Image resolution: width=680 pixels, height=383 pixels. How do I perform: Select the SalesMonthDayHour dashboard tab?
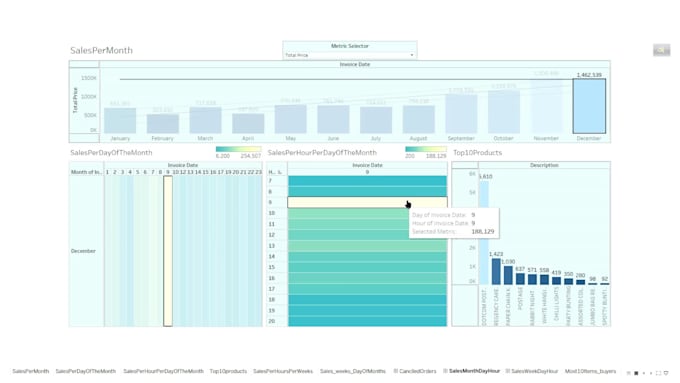tap(471, 371)
